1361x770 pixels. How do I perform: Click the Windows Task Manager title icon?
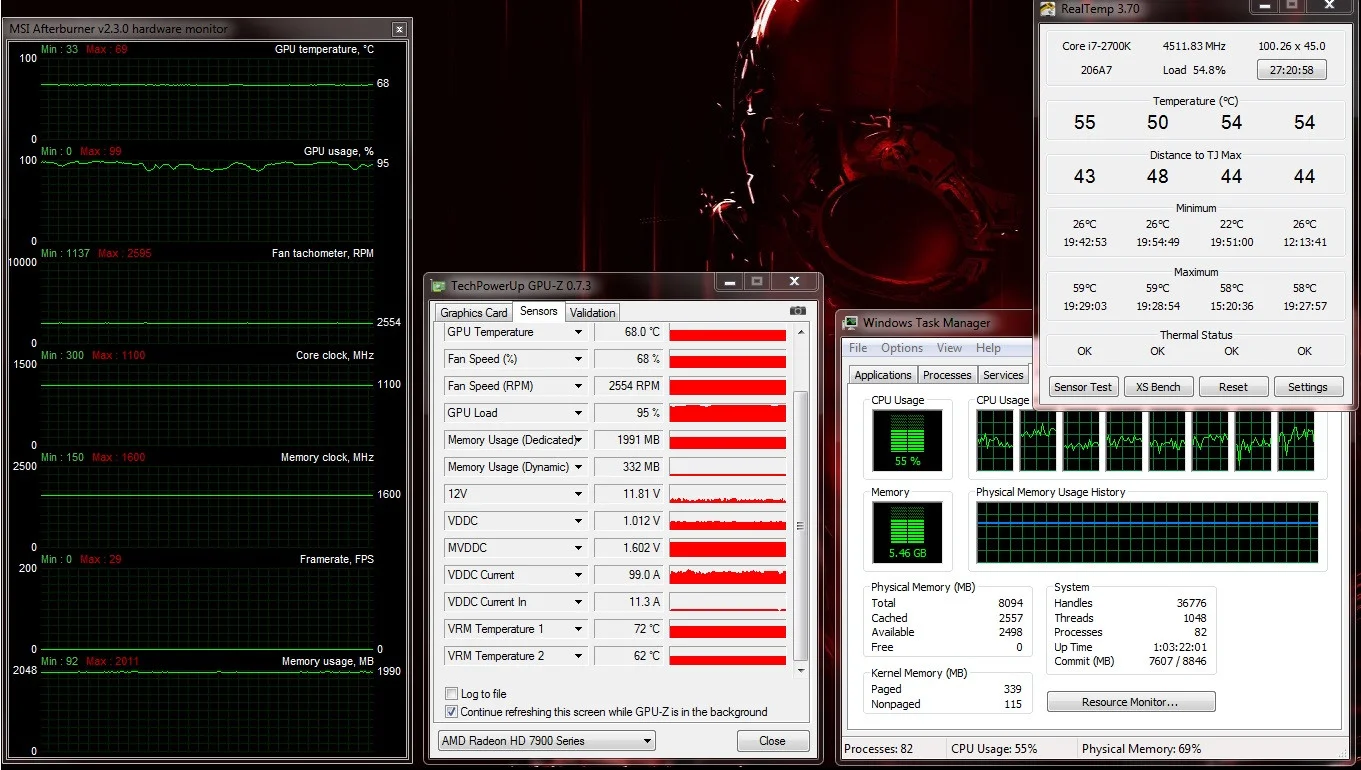click(x=851, y=323)
